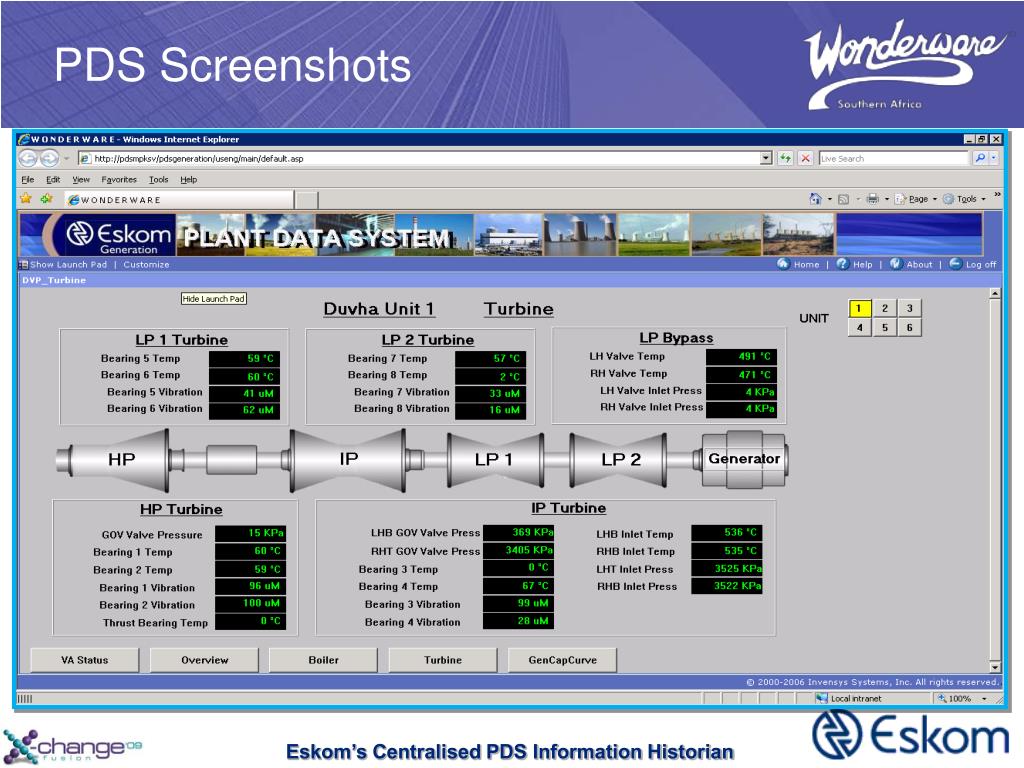Expand the Home button dropdown arrow
Viewport: 1024px width, 768px height.
point(830,199)
